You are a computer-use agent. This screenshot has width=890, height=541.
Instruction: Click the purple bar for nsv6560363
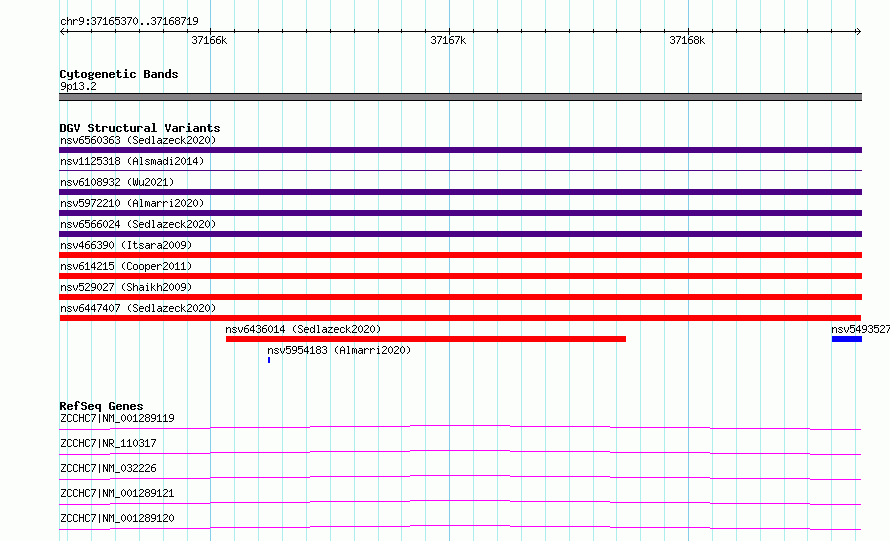[x=460, y=150]
